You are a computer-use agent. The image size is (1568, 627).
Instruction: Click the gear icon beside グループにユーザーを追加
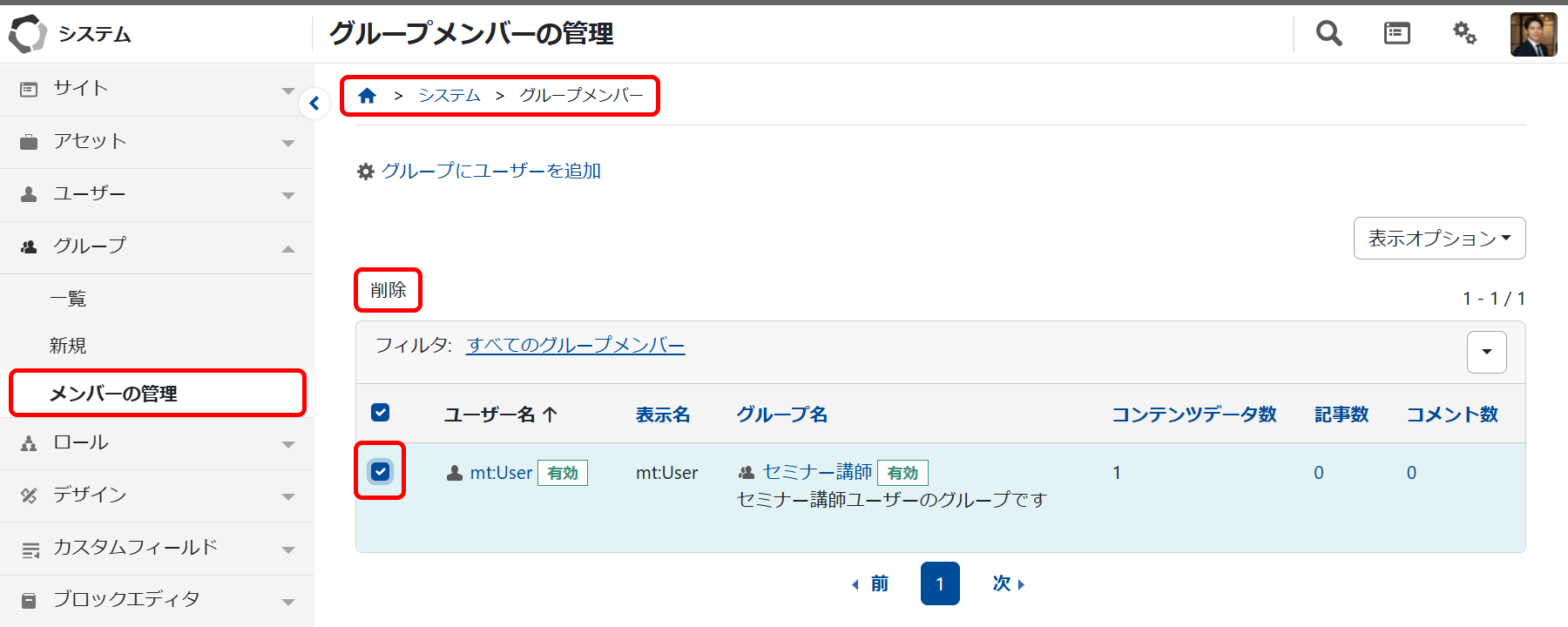pos(366,172)
